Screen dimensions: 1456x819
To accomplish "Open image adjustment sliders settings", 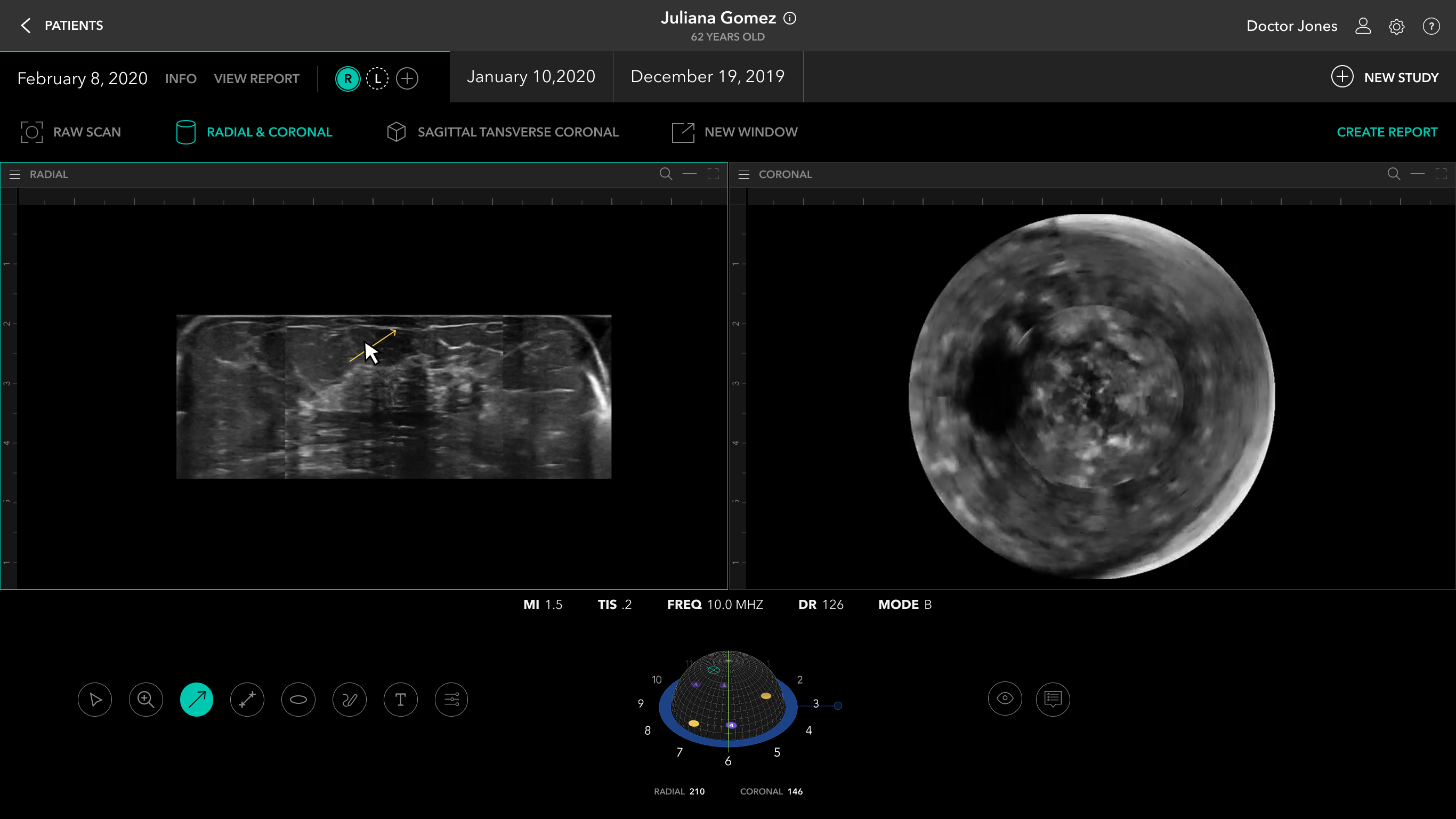I will click(451, 700).
